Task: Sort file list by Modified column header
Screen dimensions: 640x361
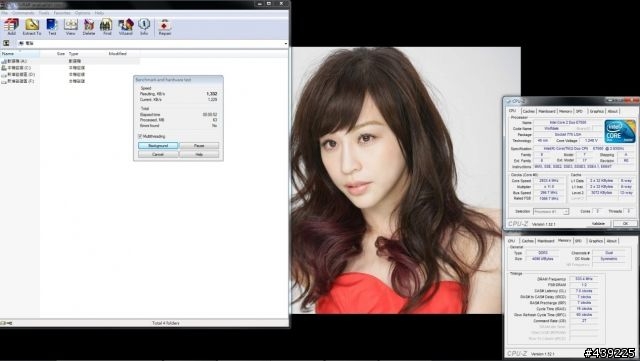Action: (123, 53)
